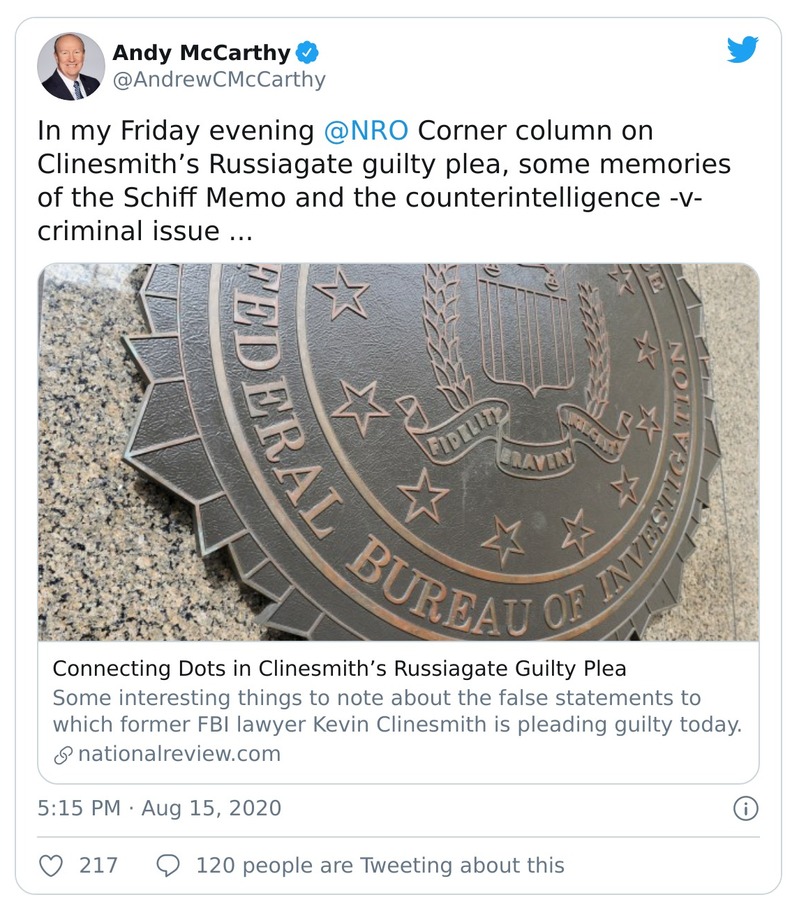Open the FBI seal article image

pos(398,452)
